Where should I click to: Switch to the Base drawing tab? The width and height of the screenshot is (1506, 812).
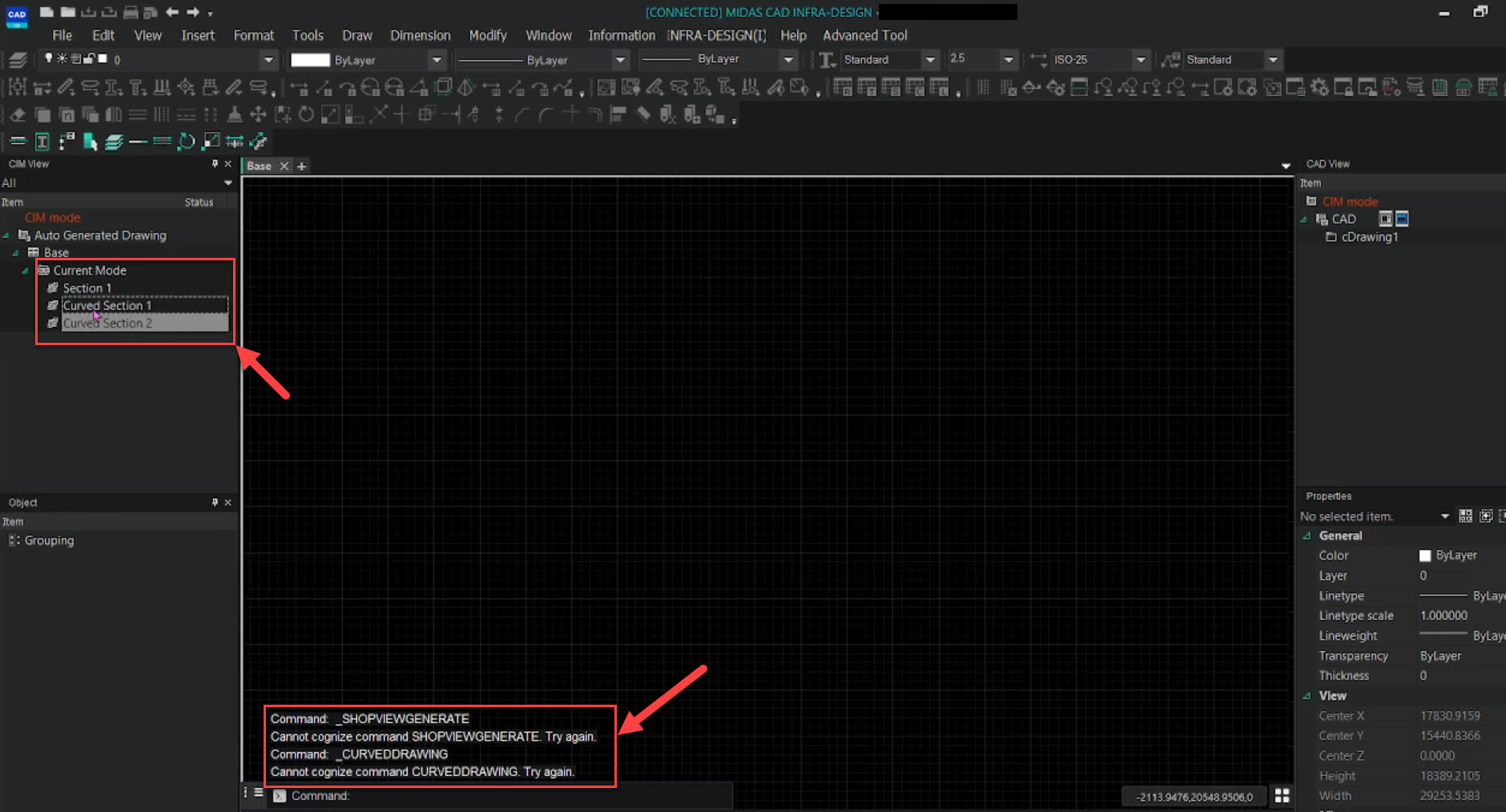click(x=259, y=166)
